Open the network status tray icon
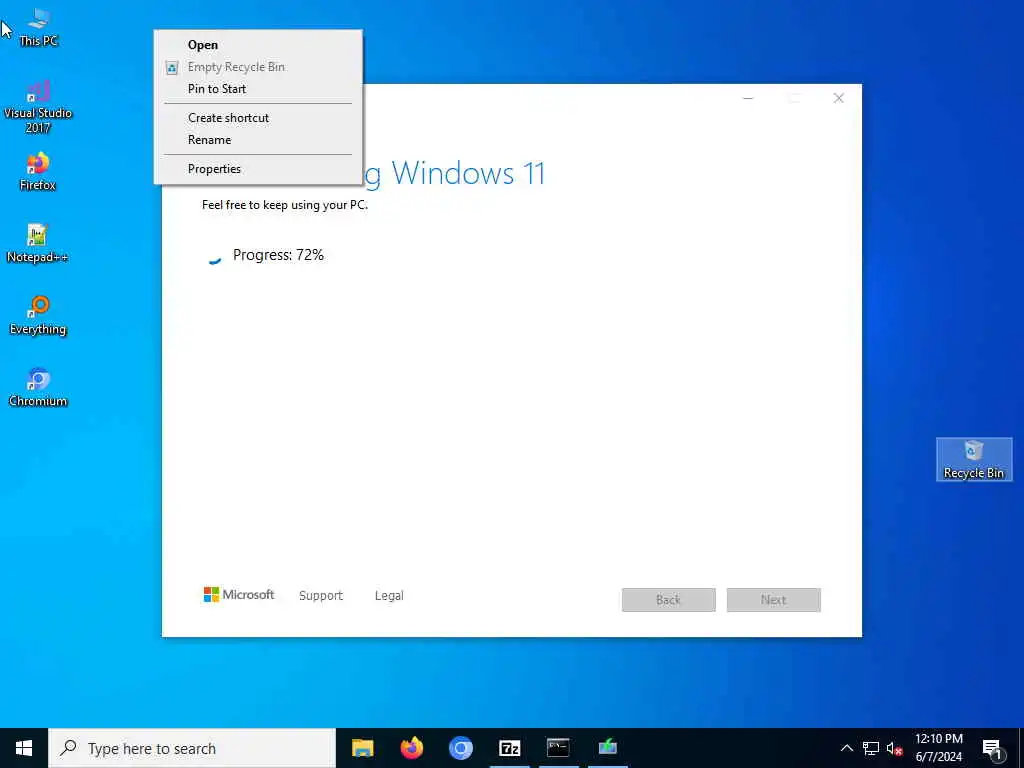 [x=871, y=748]
